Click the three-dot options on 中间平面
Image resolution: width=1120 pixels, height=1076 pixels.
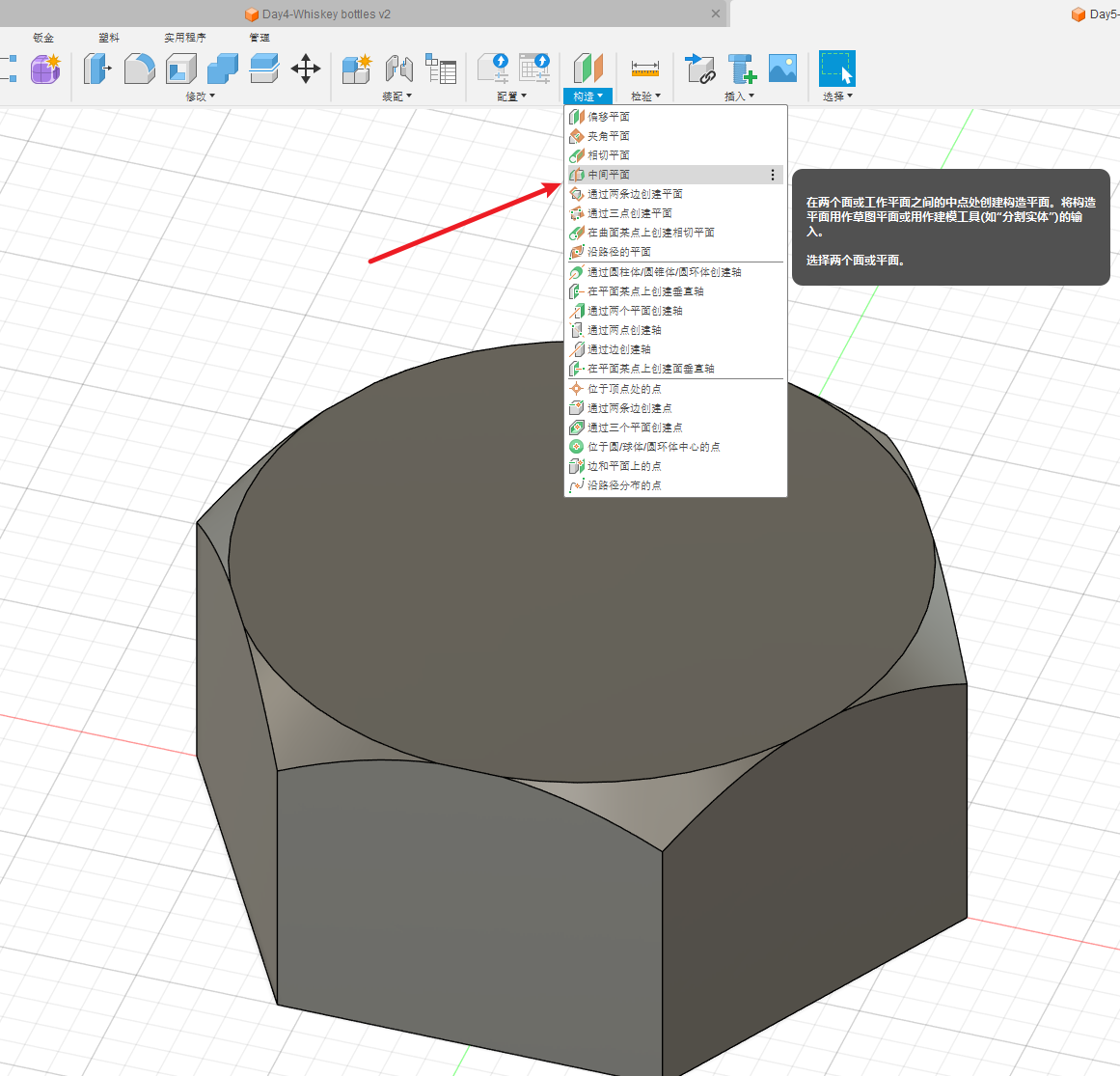[x=773, y=175]
